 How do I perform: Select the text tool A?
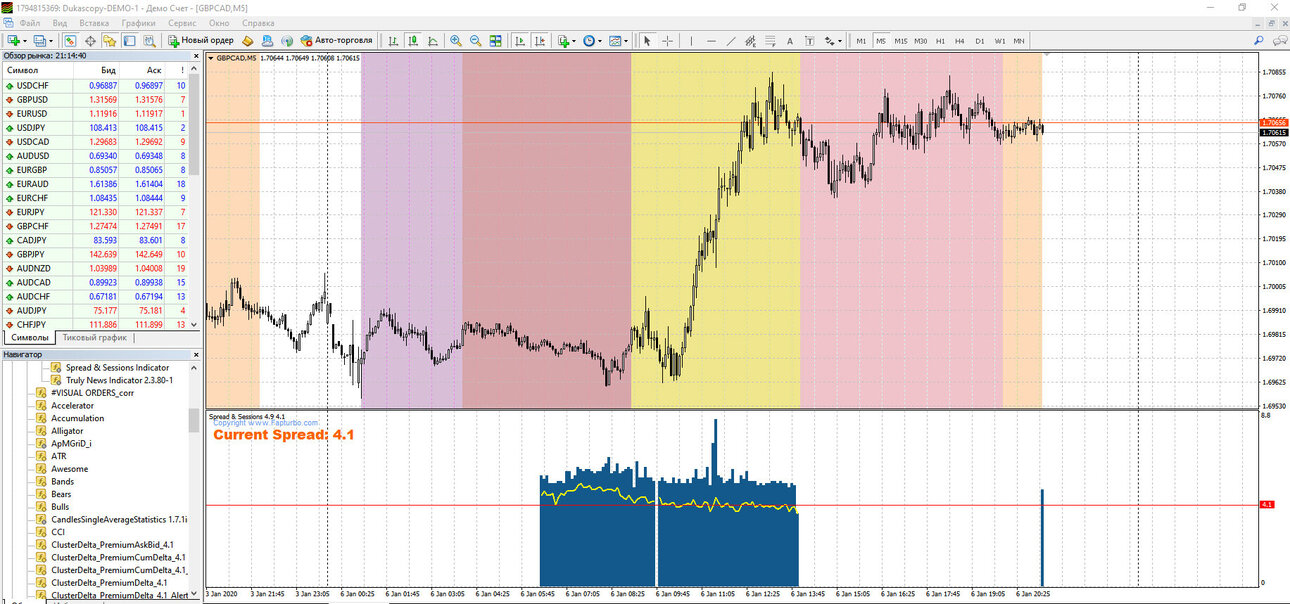[x=790, y=40]
